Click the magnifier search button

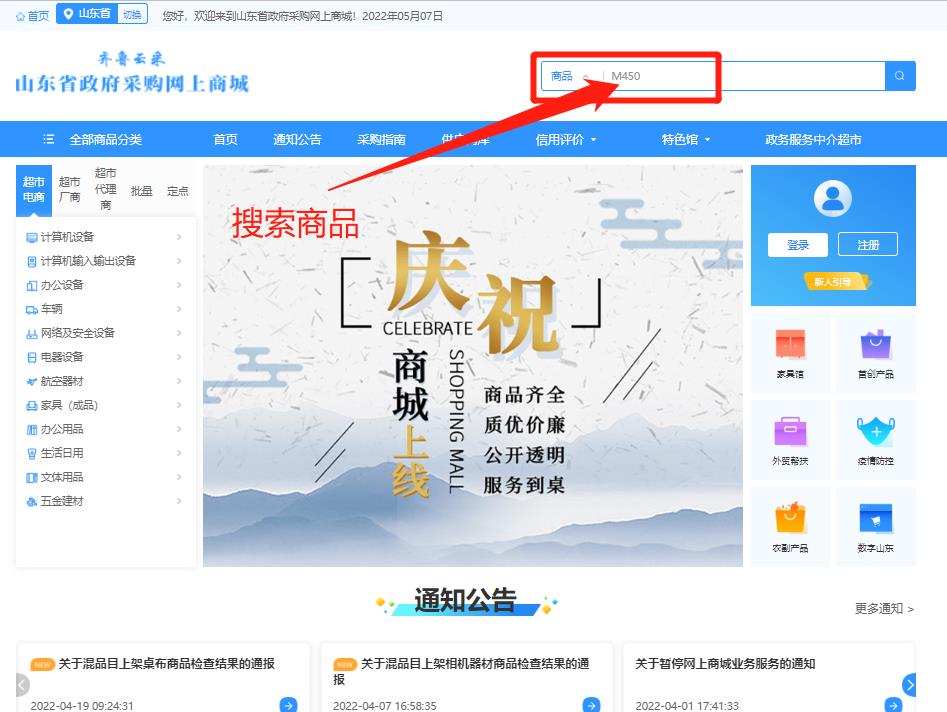[x=900, y=76]
